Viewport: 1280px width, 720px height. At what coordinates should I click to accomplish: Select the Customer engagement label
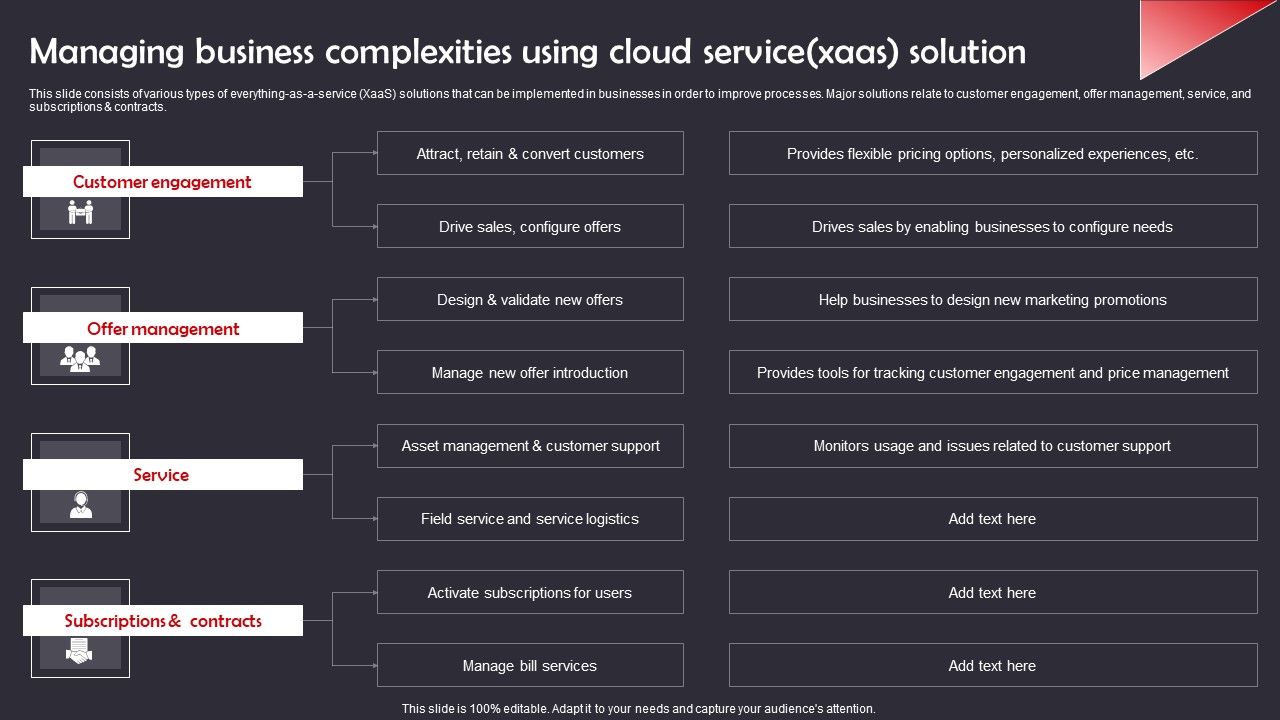tap(163, 182)
